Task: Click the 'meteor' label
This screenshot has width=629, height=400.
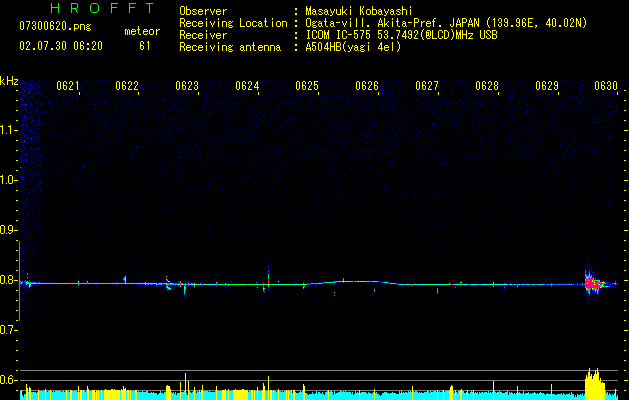Action: (142, 31)
